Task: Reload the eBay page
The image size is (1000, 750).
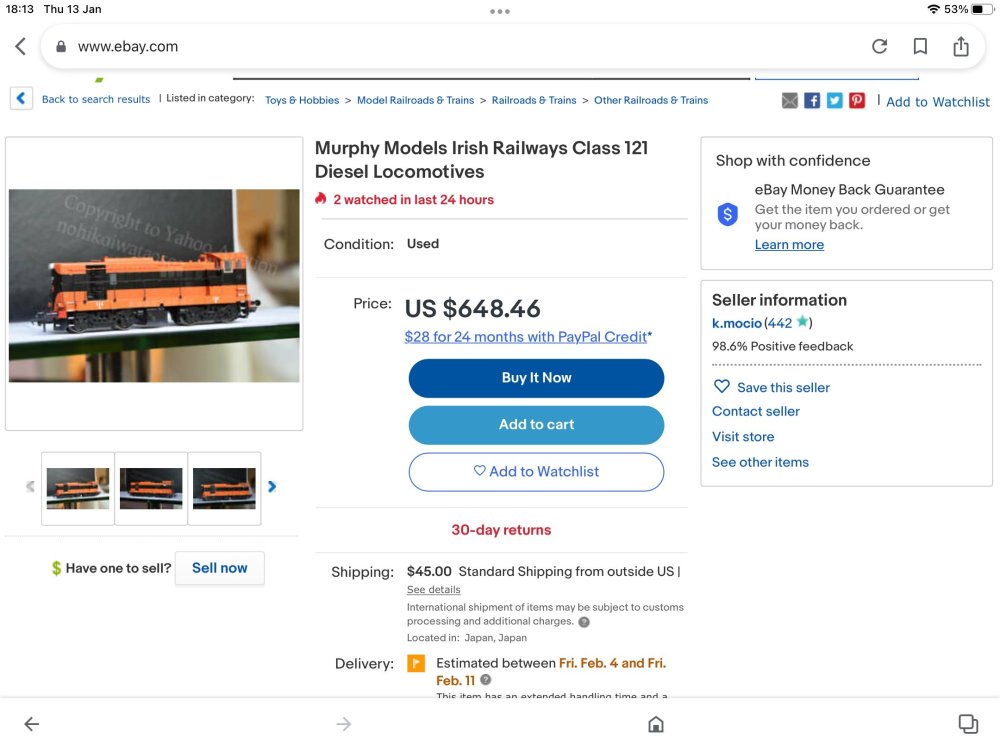Action: 880,47
